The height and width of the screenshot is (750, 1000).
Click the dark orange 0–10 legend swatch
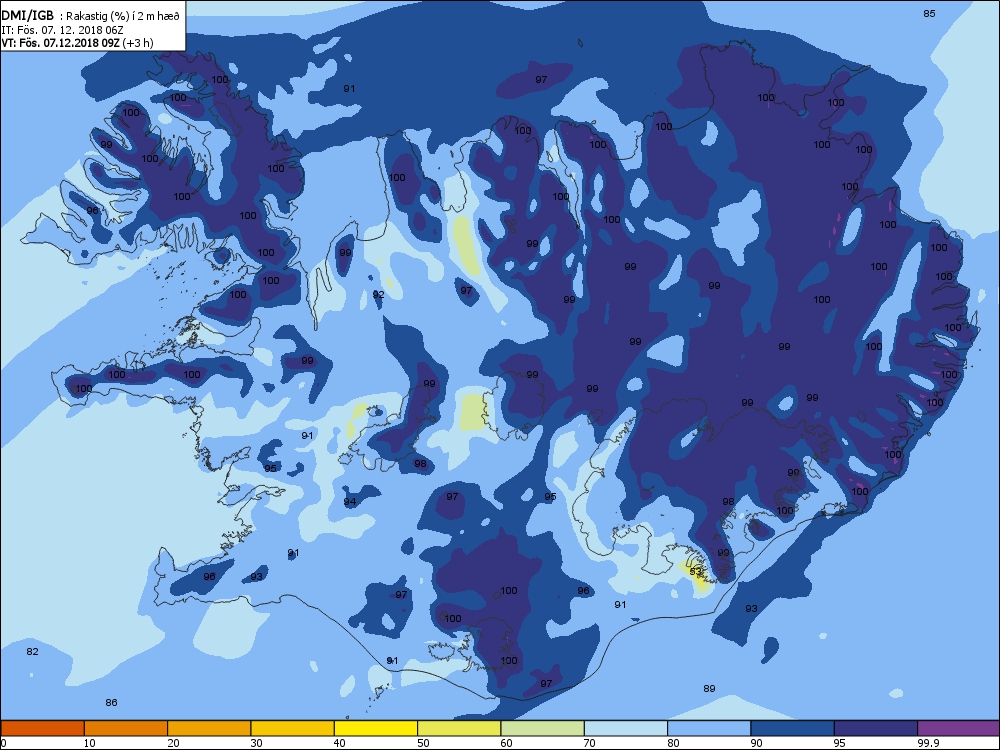(x=42, y=728)
